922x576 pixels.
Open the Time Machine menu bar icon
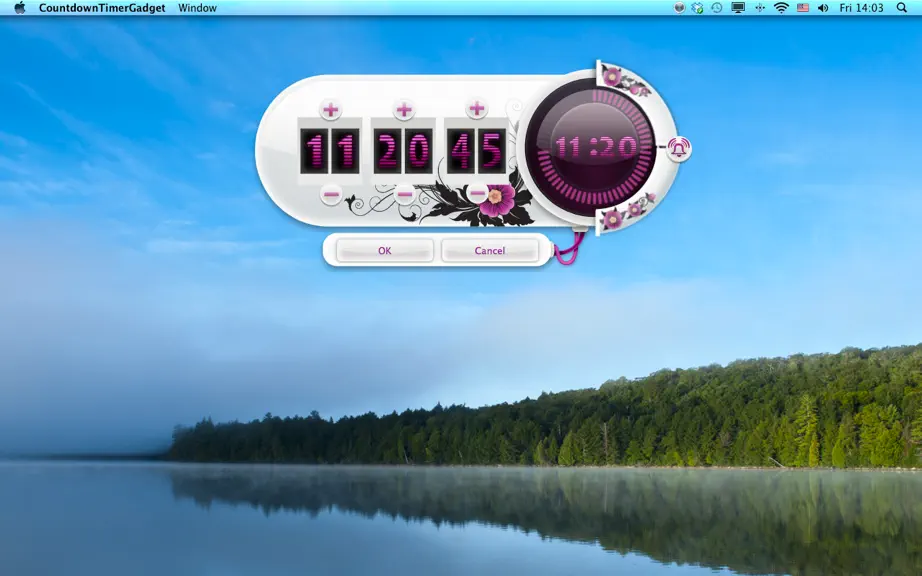(717, 8)
